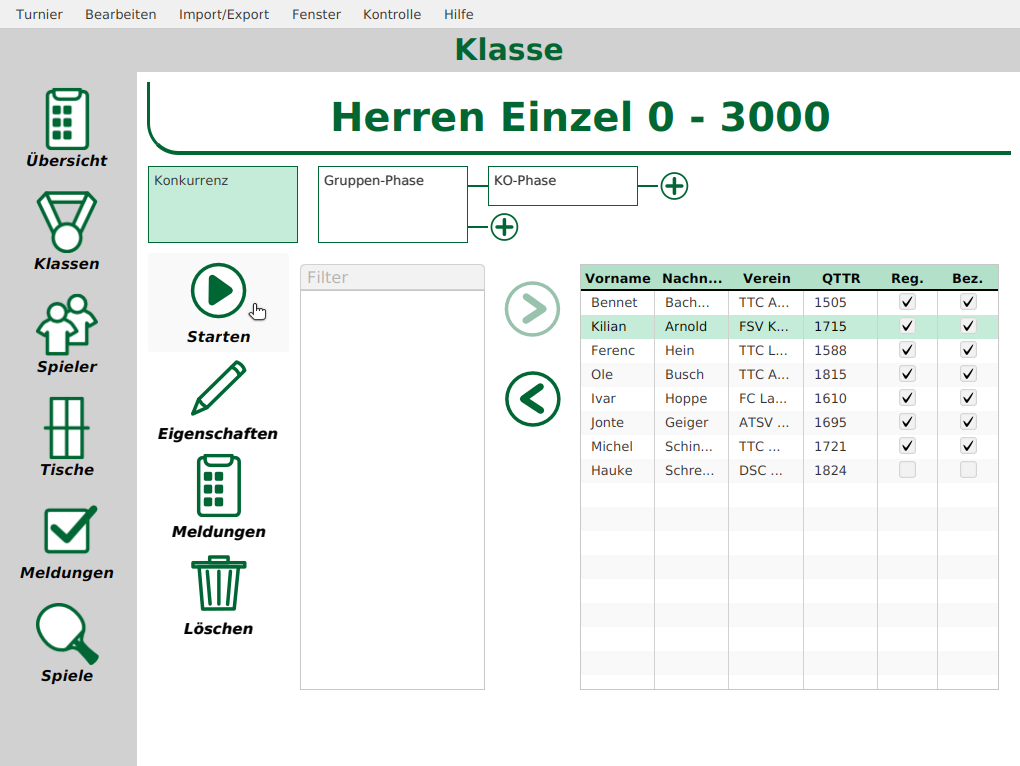Open the Turnier menu
Image resolution: width=1020 pixels, height=766 pixels.
pyautogui.click(x=39, y=14)
